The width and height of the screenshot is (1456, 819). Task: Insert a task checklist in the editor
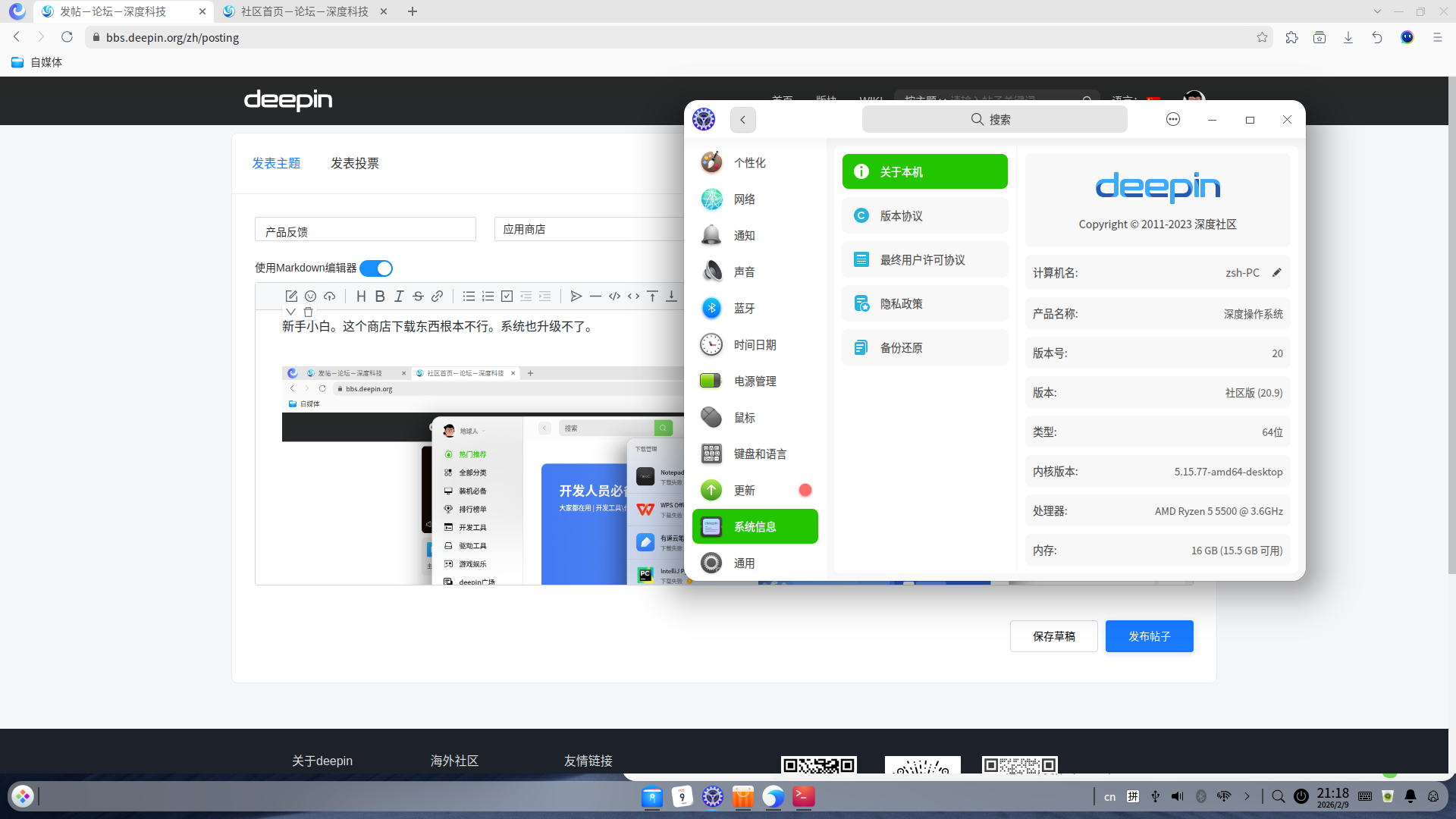pyautogui.click(x=507, y=296)
